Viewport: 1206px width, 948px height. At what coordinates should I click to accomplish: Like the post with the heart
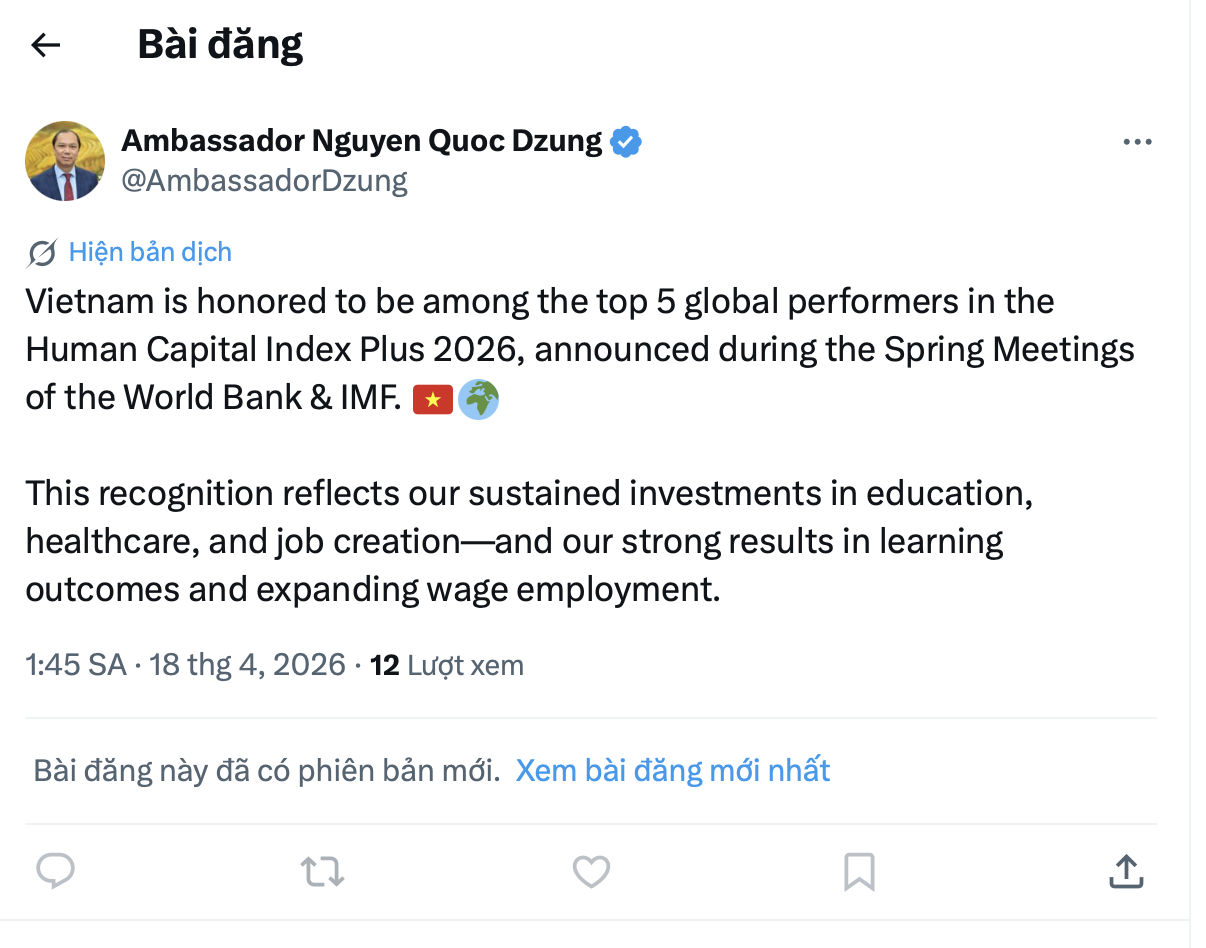click(x=591, y=871)
